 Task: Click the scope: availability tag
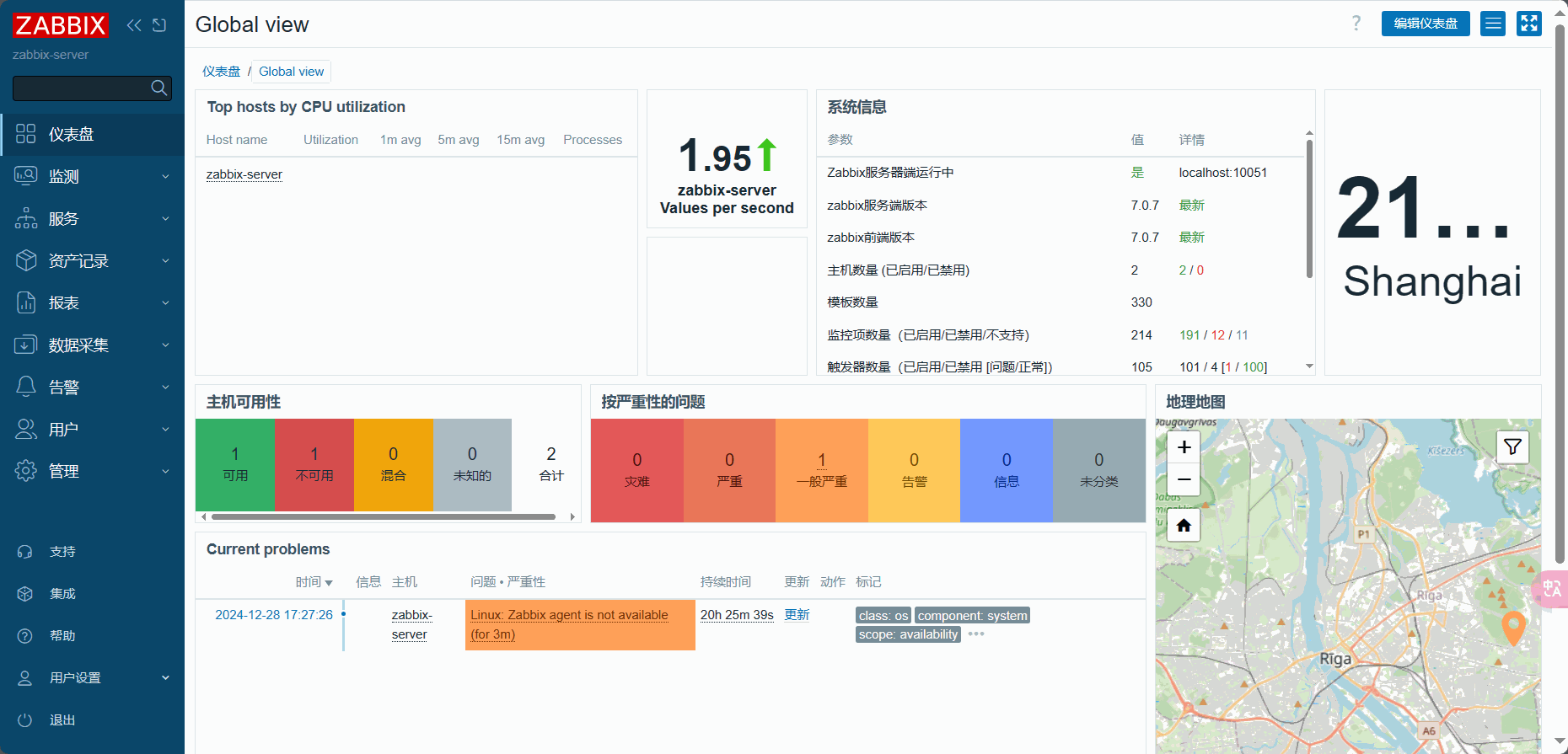[x=908, y=634]
